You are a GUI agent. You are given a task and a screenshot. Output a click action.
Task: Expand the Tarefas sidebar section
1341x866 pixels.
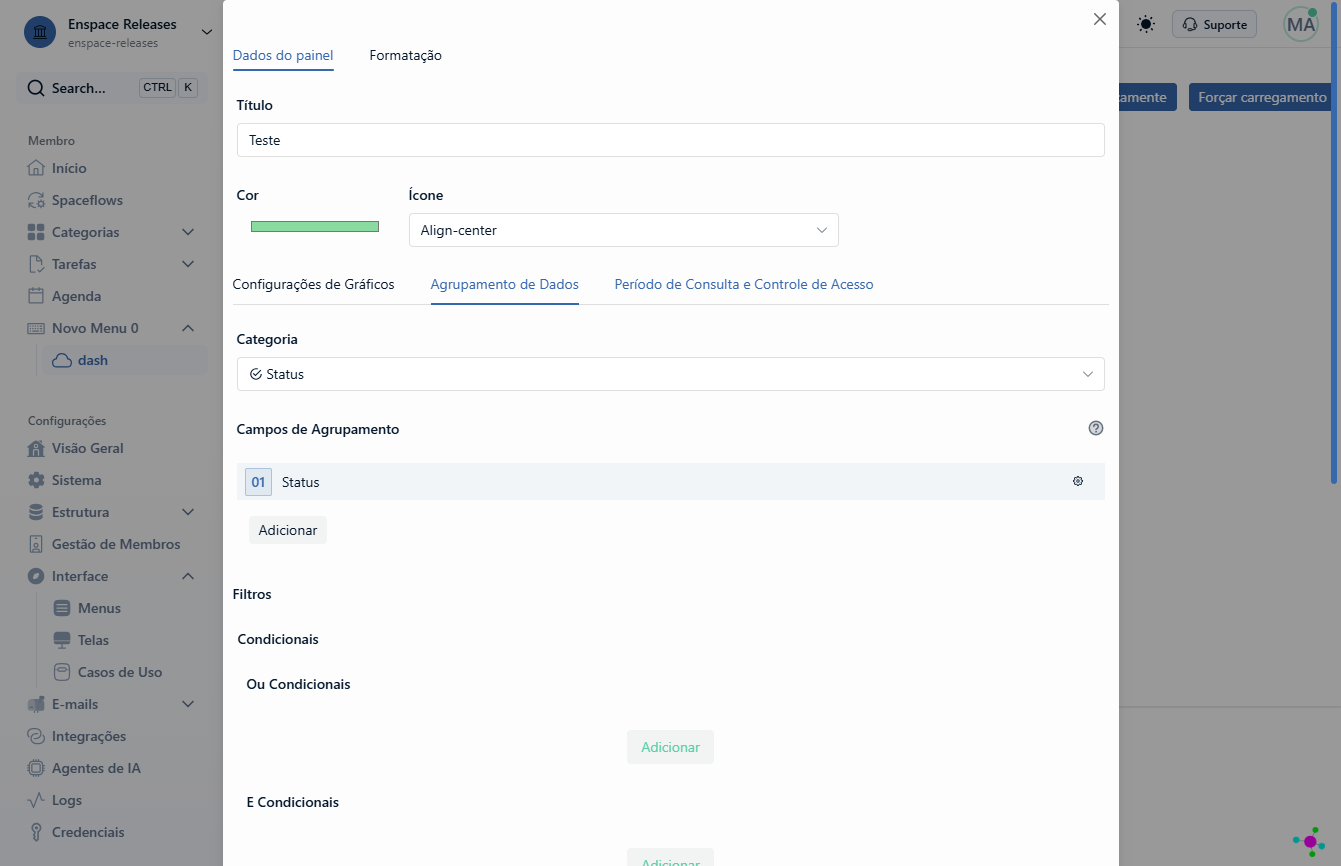click(188, 264)
